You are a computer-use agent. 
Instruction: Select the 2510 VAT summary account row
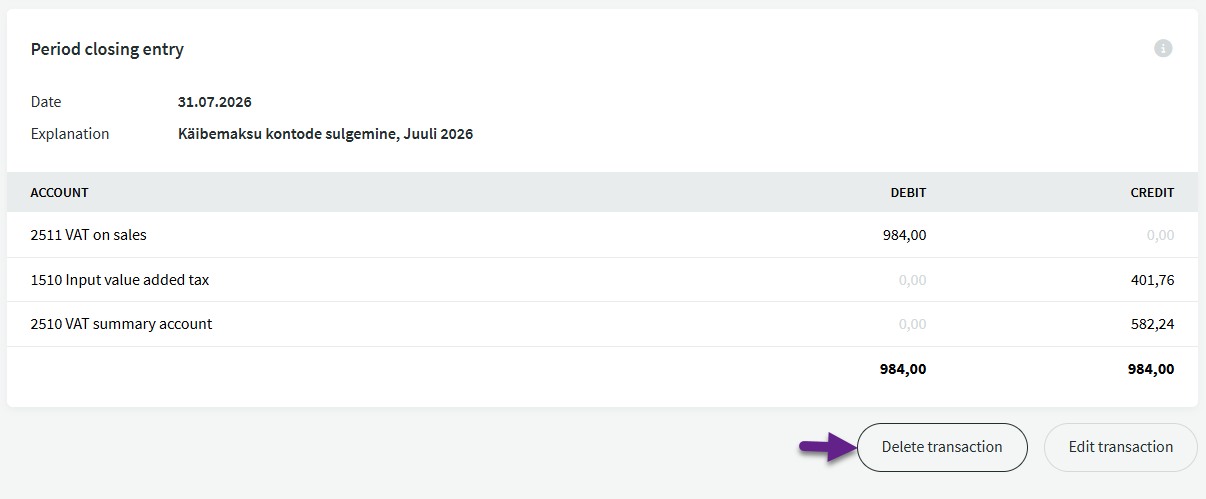602,324
